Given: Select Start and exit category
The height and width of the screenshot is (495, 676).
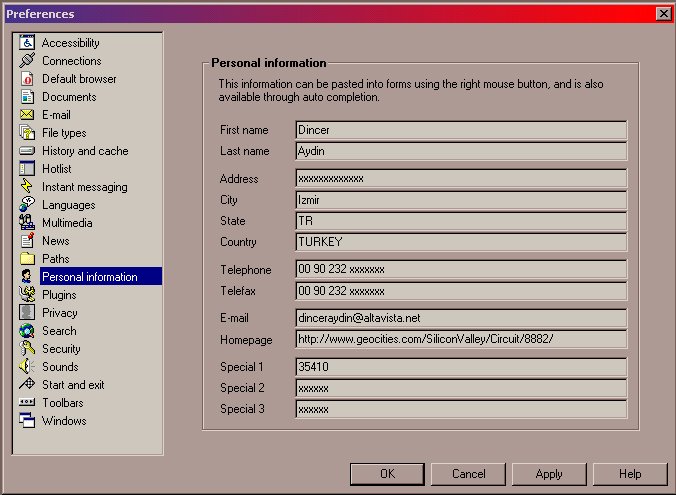Looking at the screenshot, I should click(x=73, y=385).
